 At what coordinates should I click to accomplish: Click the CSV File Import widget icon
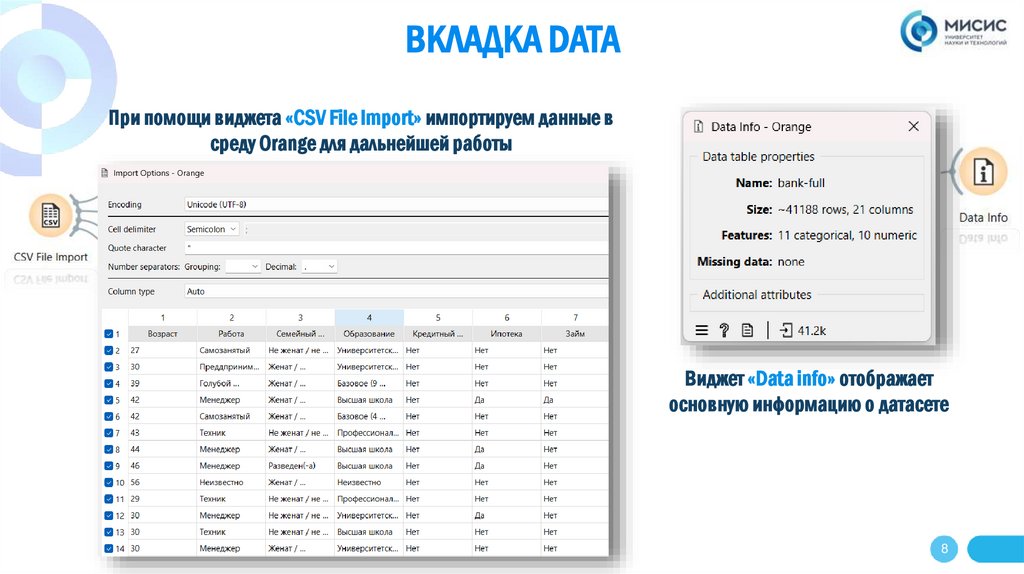pyautogui.click(x=50, y=215)
